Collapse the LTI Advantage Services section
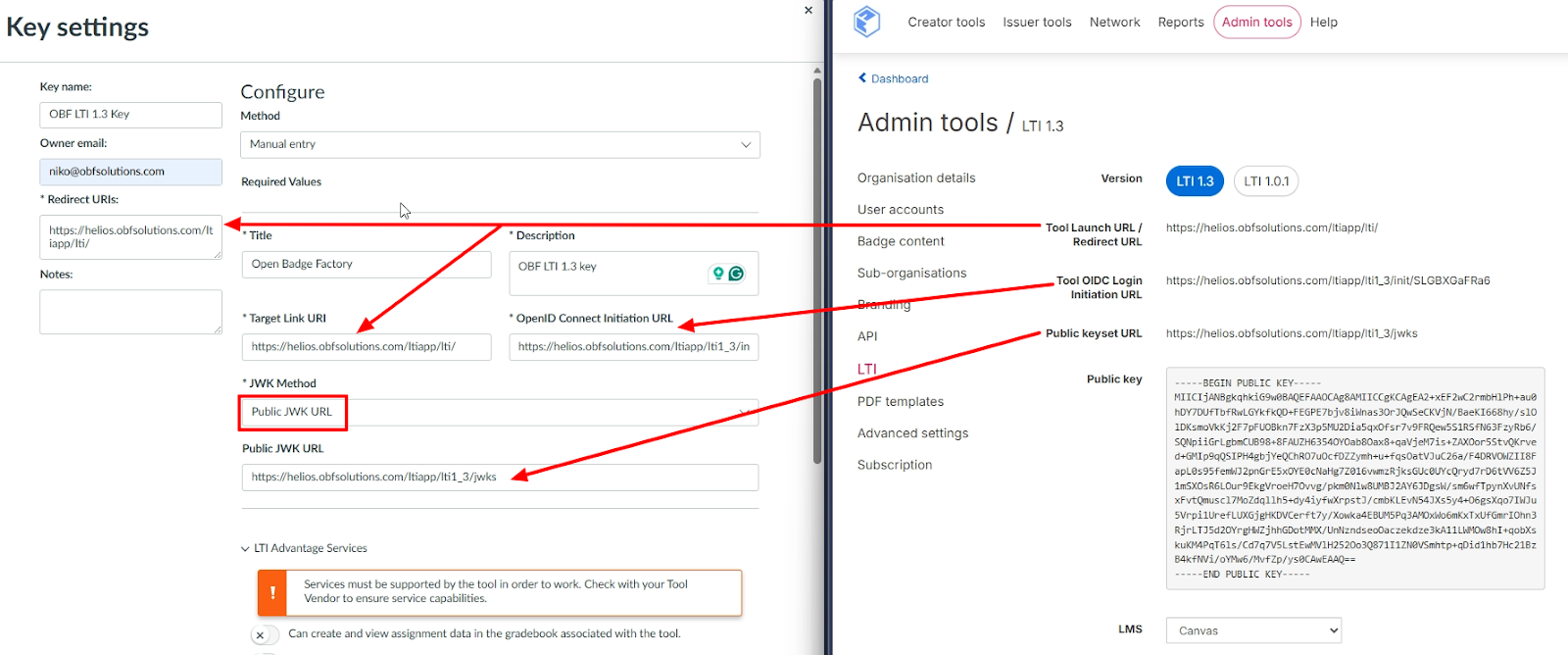 tap(304, 548)
